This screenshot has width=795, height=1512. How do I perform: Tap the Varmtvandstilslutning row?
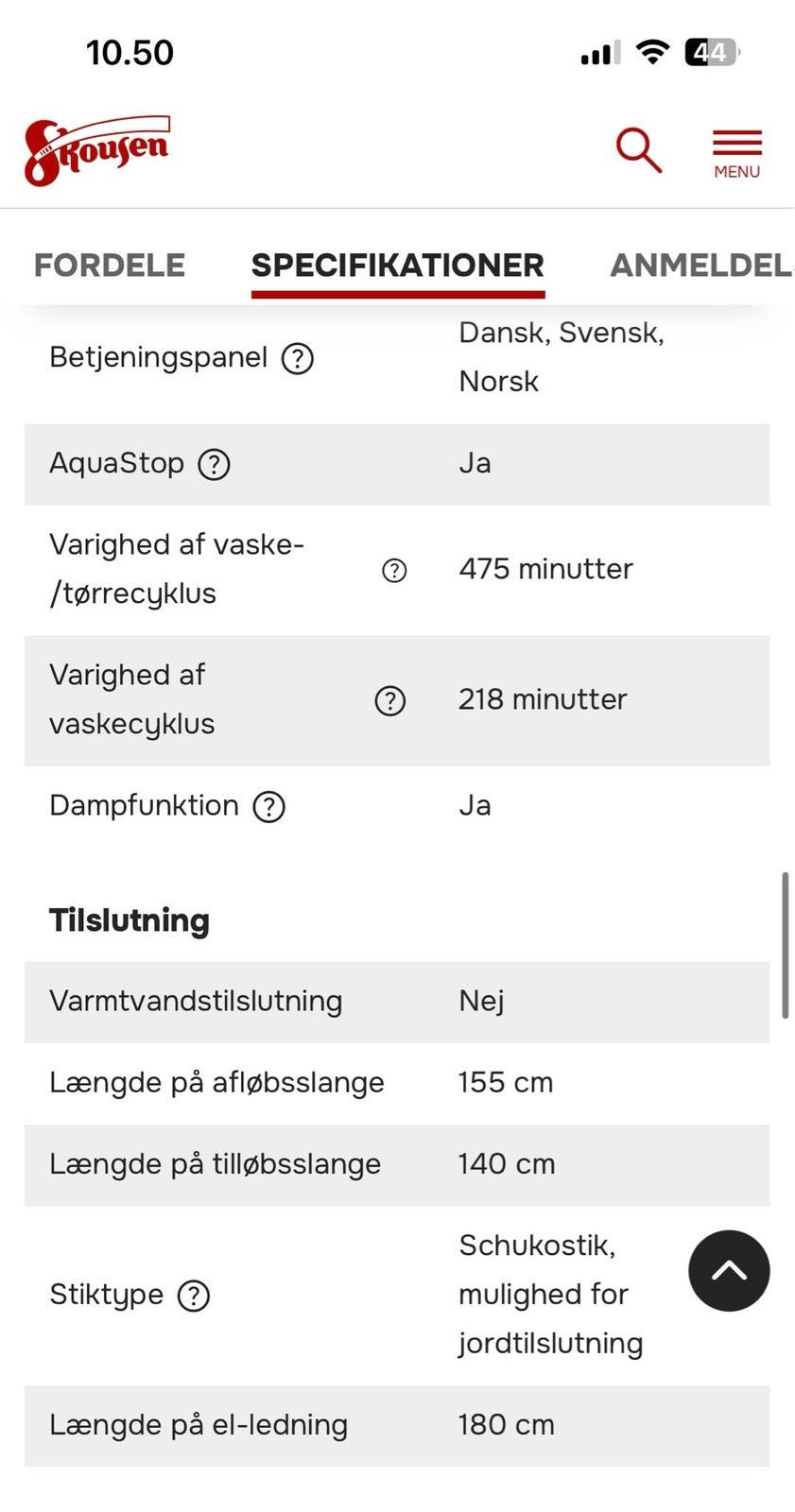[397, 1002]
